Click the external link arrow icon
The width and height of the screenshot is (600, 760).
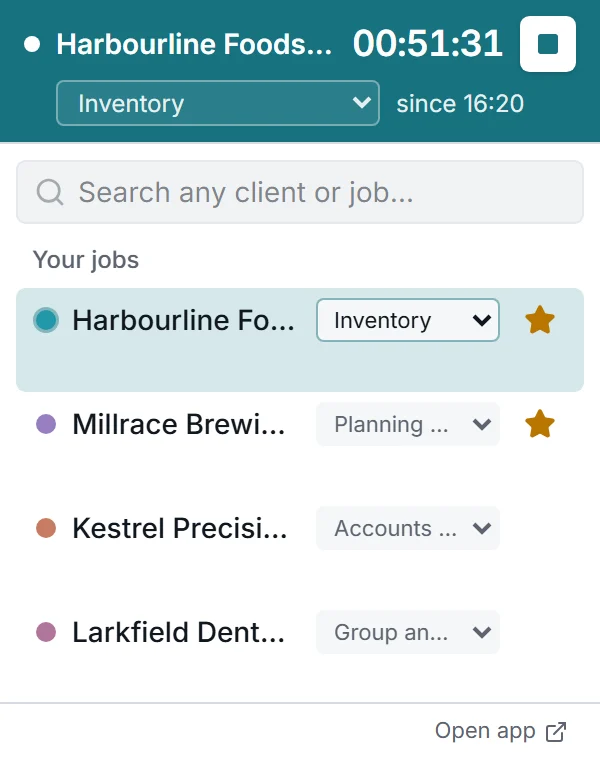556,732
